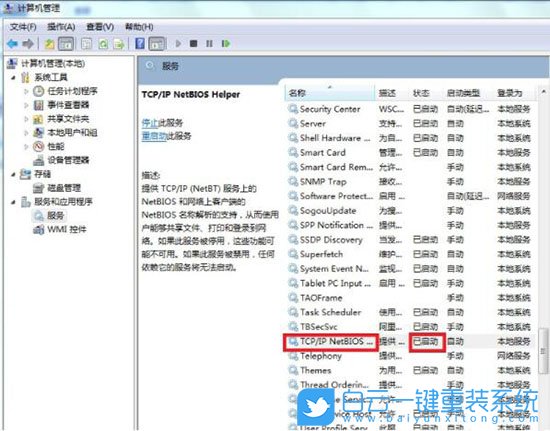Click the Forward arrow in the toolbar
Screen dimensions: 550x431
tap(28, 44)
